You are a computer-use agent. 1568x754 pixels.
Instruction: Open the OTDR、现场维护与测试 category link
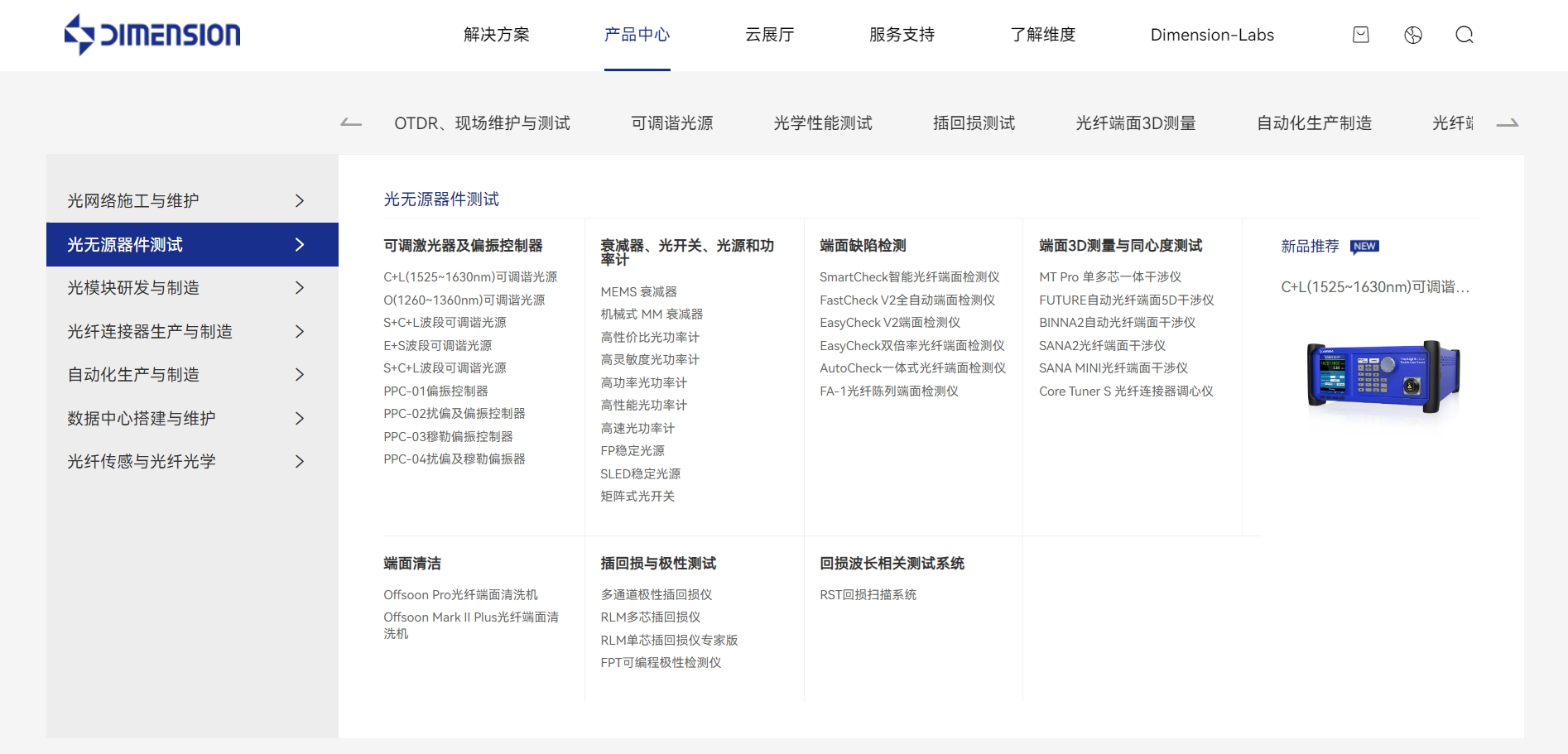[x=481, y=122]
